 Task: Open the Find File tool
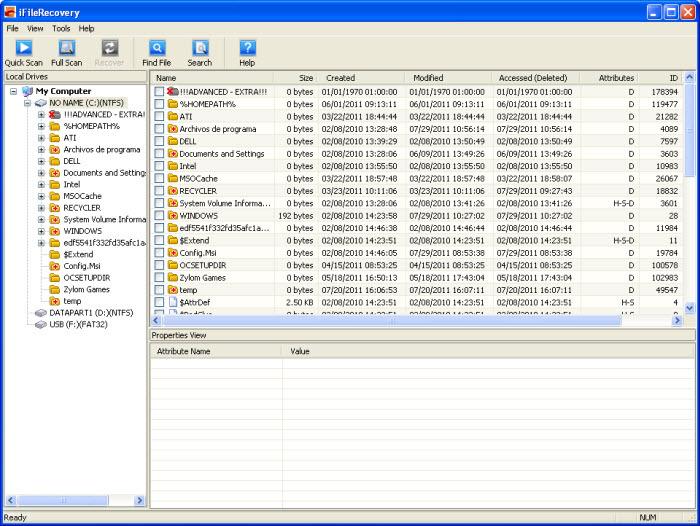point(157,53)
